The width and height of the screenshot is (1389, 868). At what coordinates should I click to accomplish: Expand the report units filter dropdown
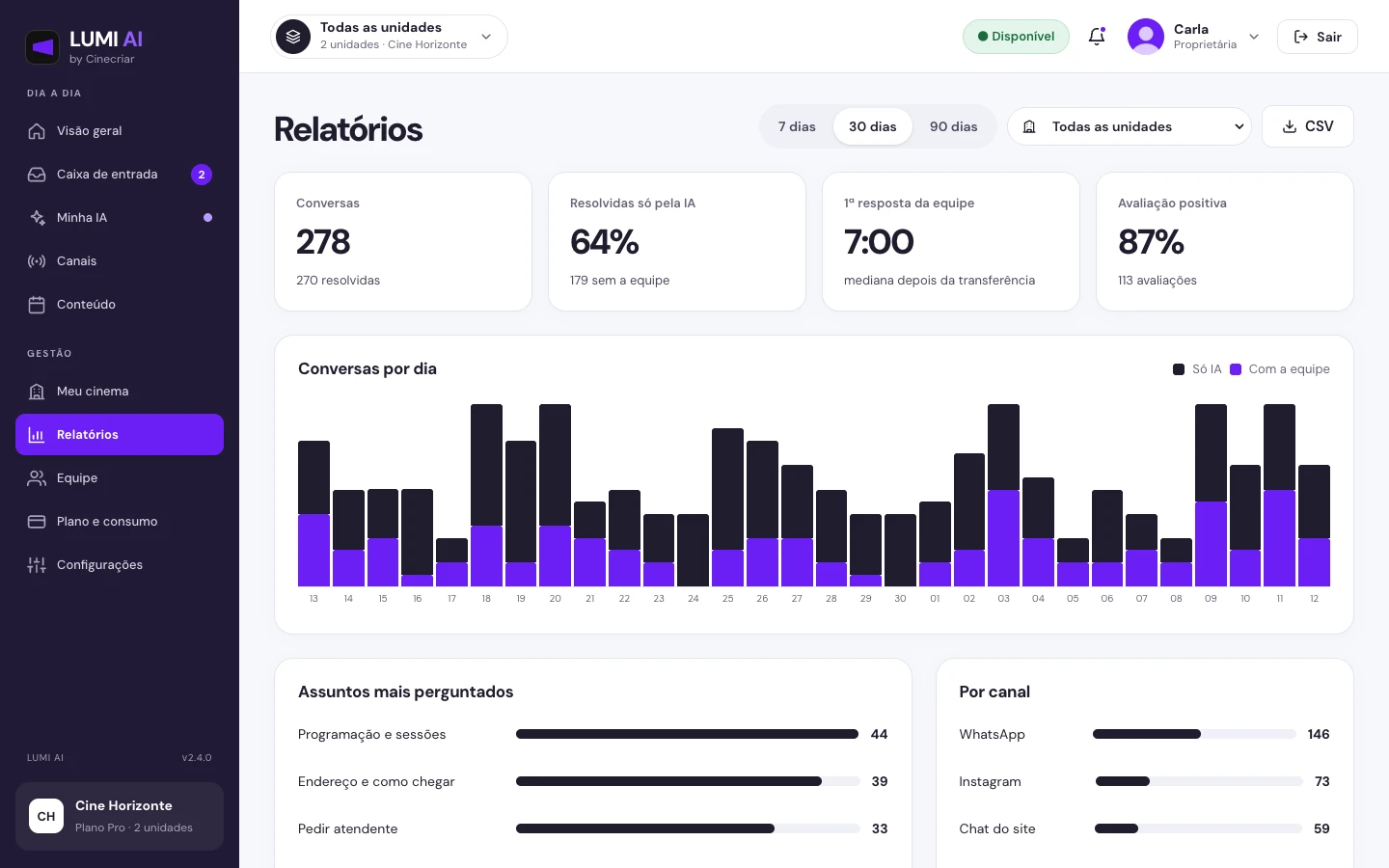[x=1130, y=126]
